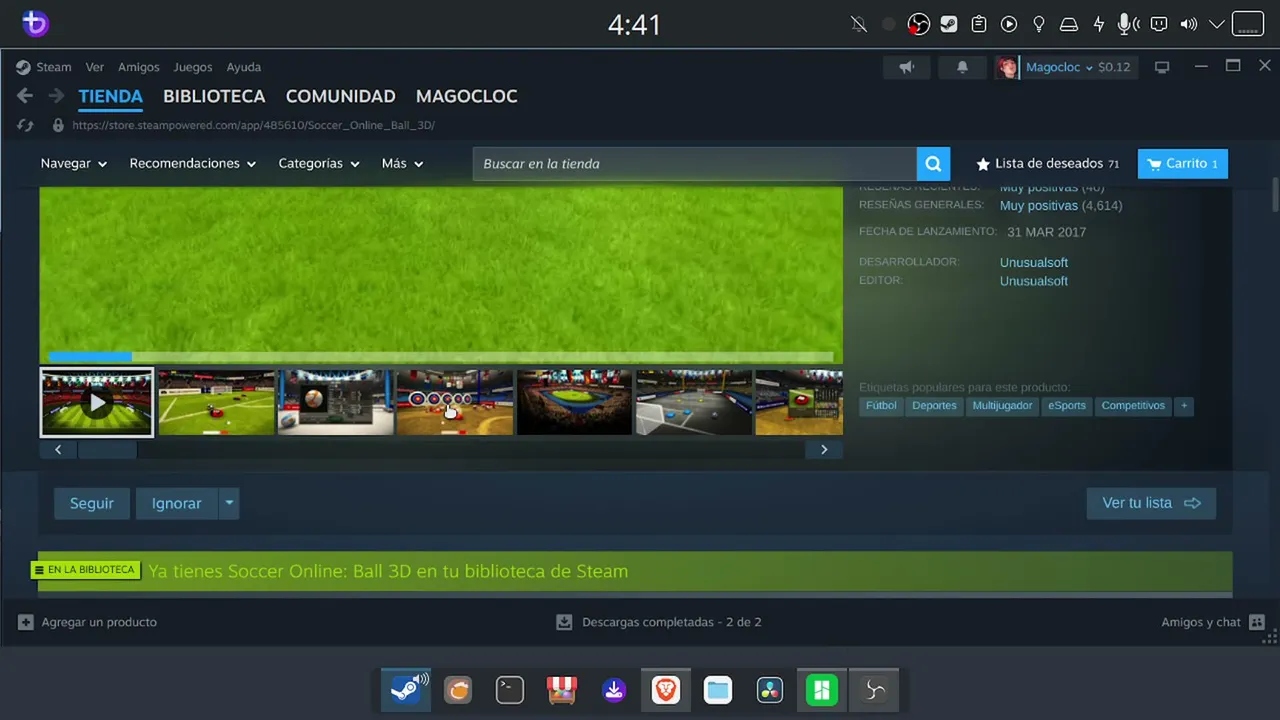Viewport: 1280px width, 720px height.
Task: Open Lista de deseados
Action: coord(1047,164)
